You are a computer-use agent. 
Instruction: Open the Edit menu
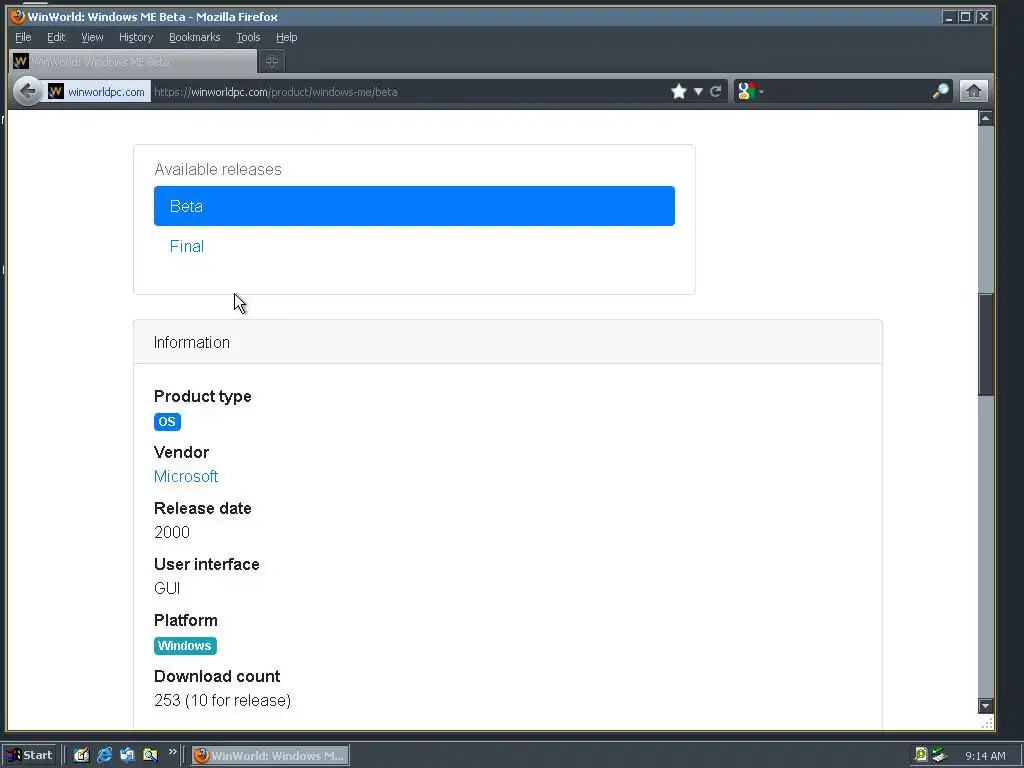56,37
